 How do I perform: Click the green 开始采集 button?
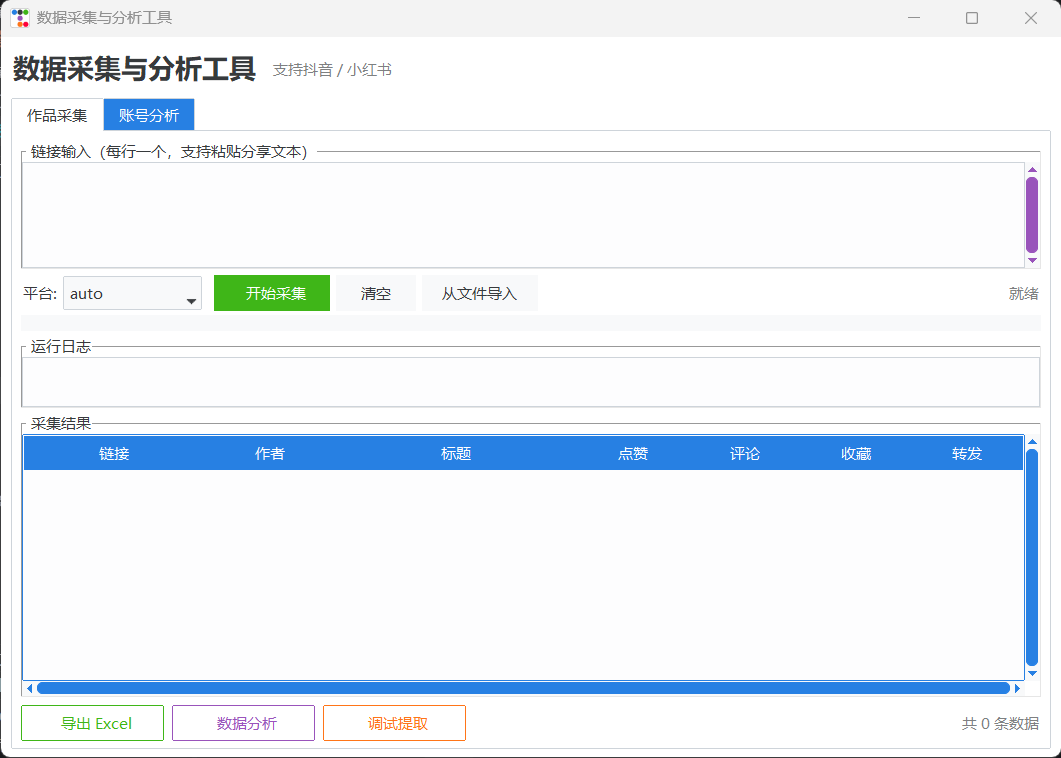(272, 293)
